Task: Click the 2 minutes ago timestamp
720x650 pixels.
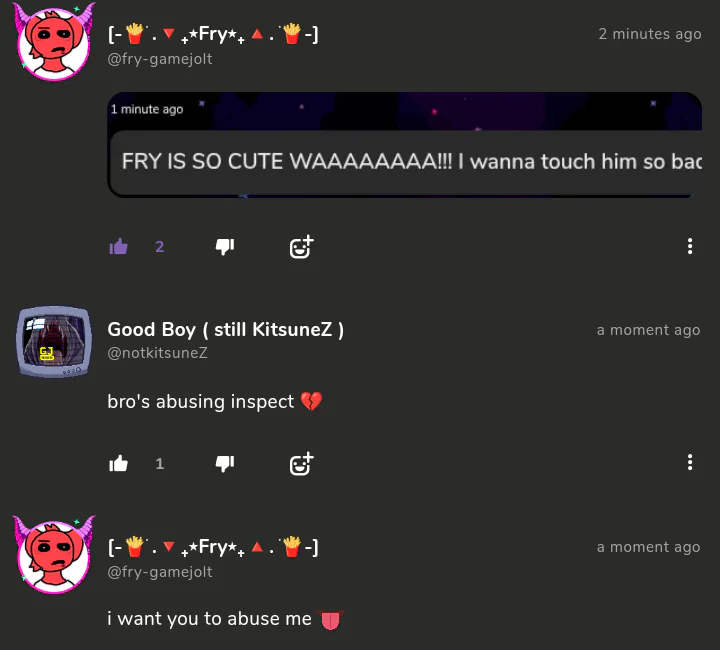Action: pos(650,34)
